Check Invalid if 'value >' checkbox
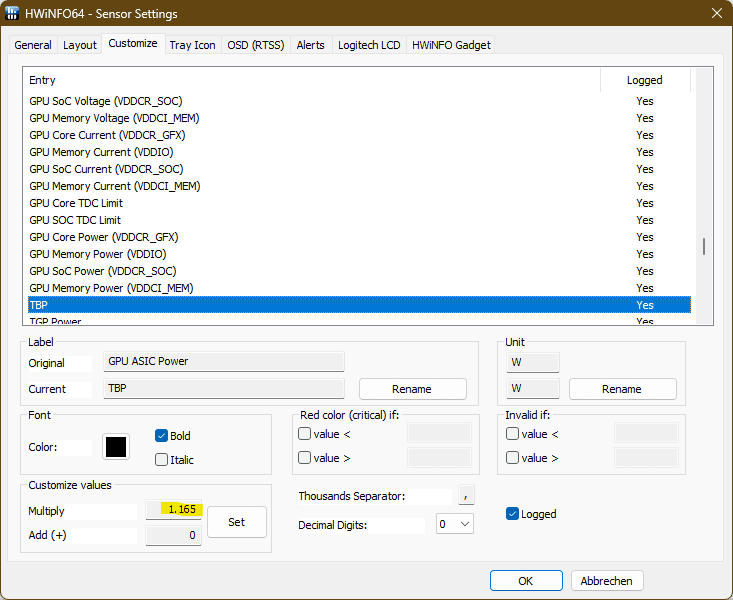The width and height of the screenshot is (733, 600). point(512,457)
